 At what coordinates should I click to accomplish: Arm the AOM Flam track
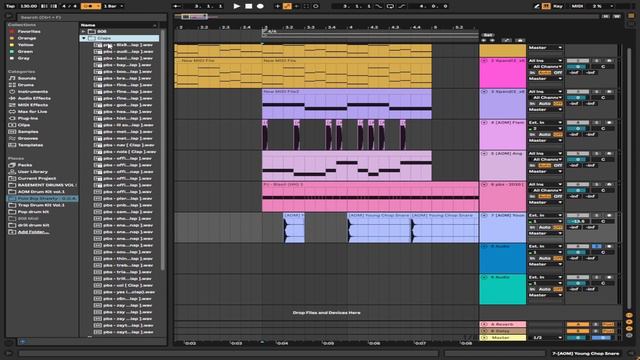point(609,122)
